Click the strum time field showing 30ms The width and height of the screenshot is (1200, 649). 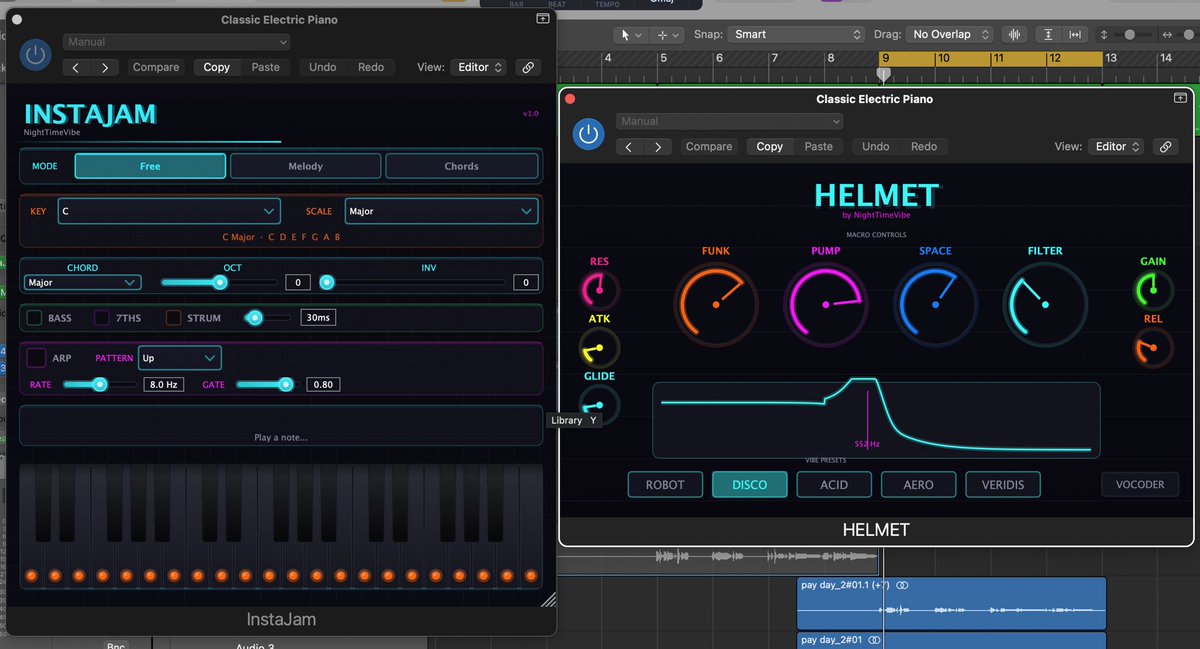(318, 318)
